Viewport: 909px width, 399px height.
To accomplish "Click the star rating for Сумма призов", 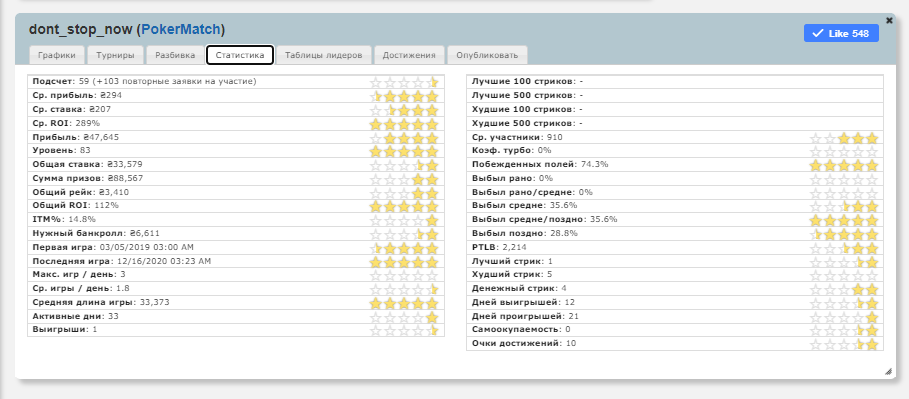I will click(404, 179).
